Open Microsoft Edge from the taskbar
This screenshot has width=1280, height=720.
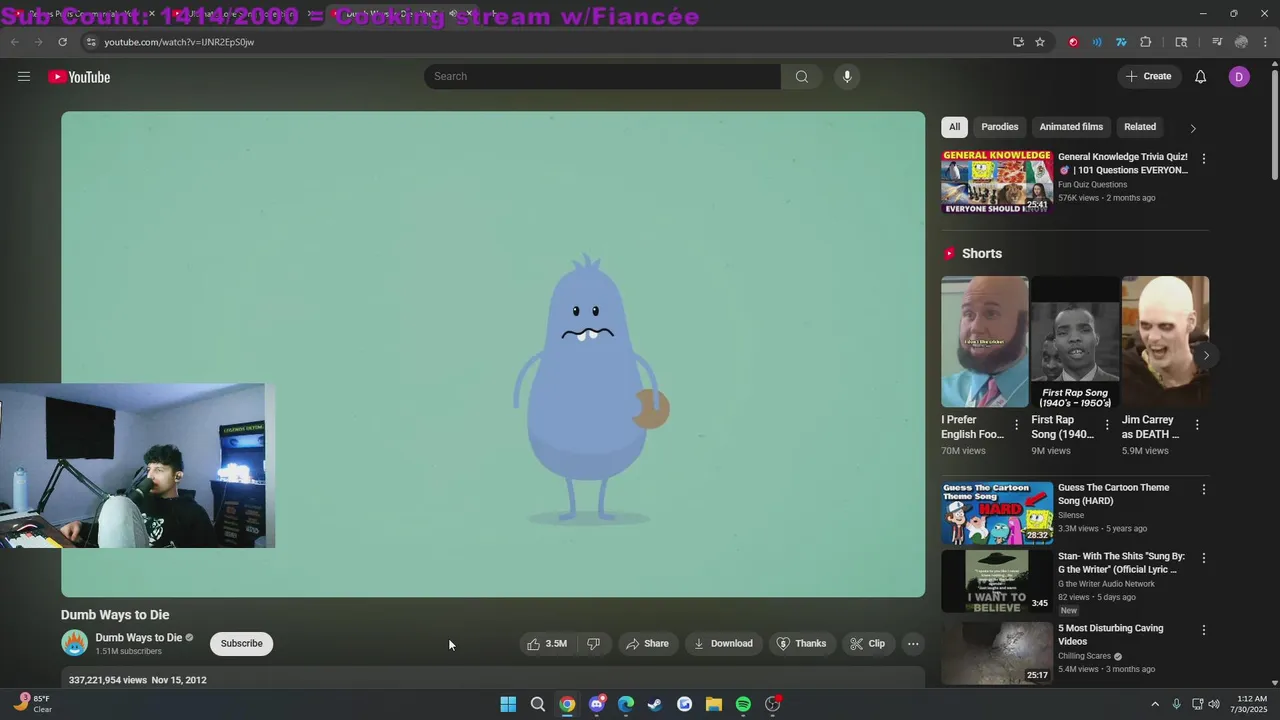click(626, 705)
